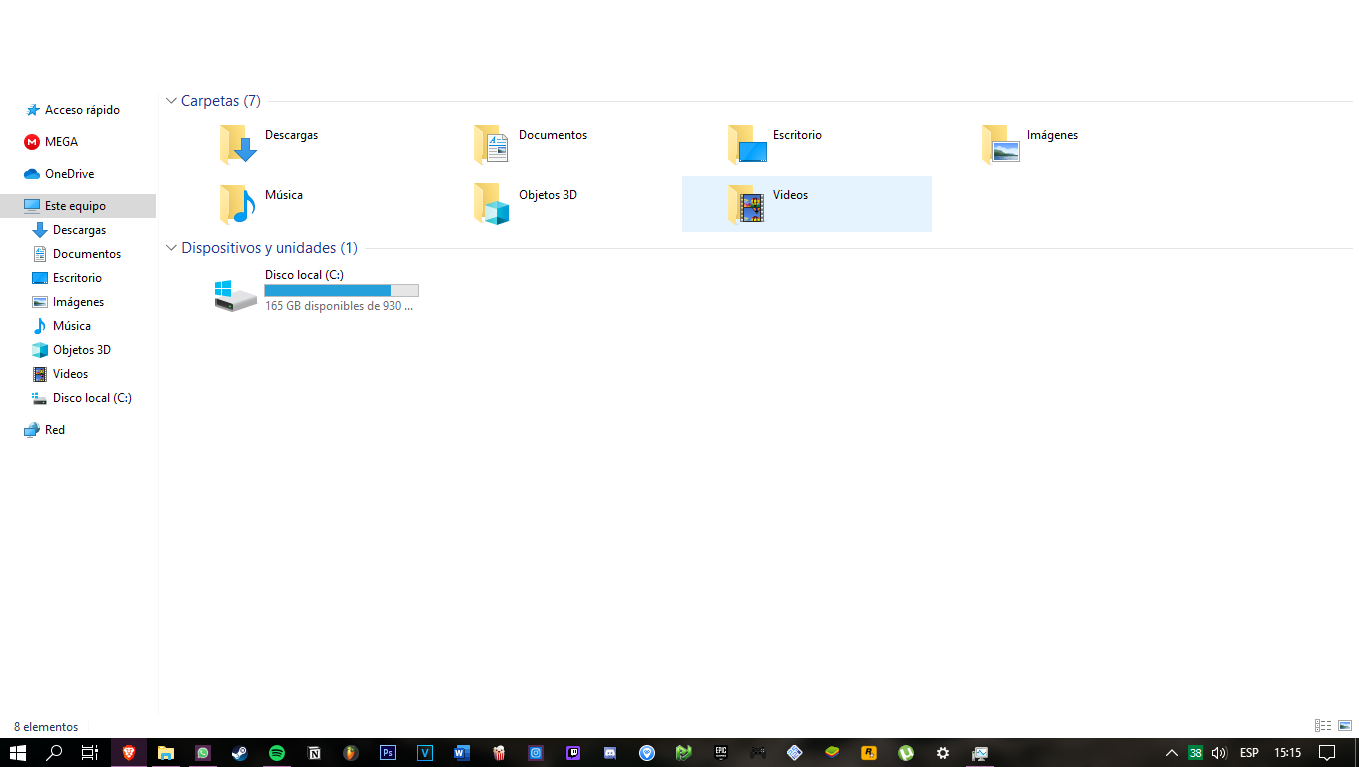Launch Microsoft Word from the taskbar
Viewport: 1359px width, 767px height.
462,752
